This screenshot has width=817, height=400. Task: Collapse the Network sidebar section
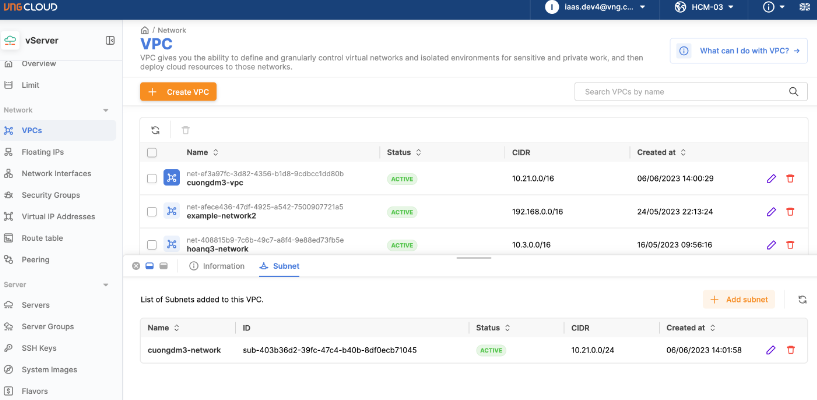106,110
